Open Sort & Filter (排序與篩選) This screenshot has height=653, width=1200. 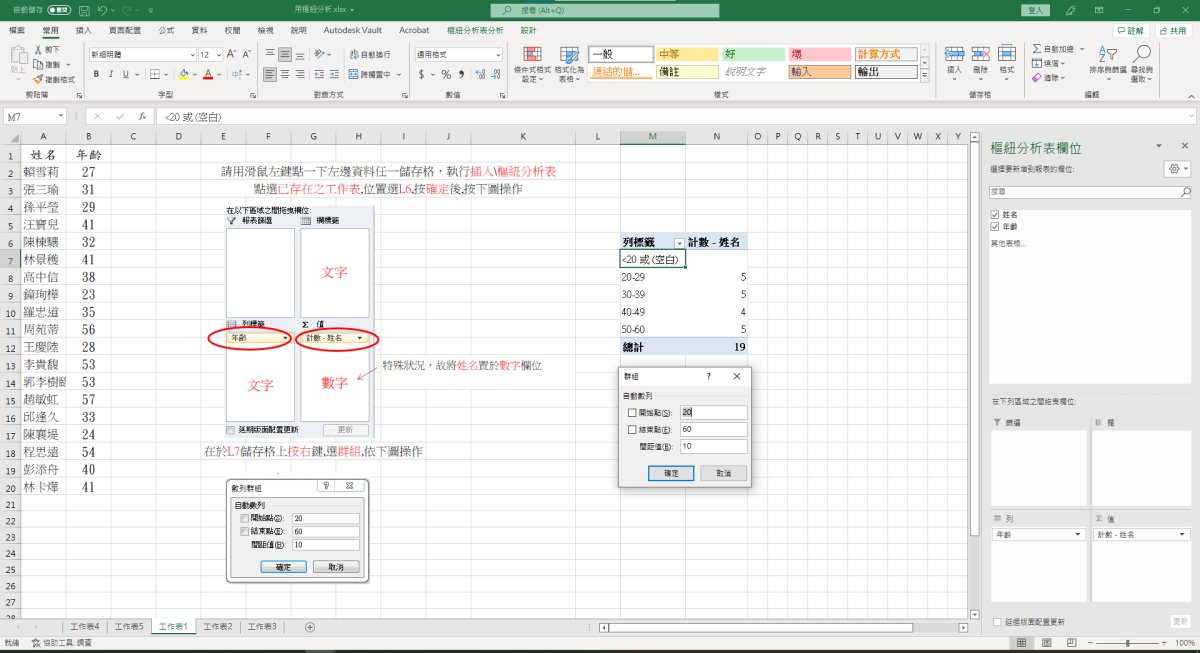(x=1110, y=64)
